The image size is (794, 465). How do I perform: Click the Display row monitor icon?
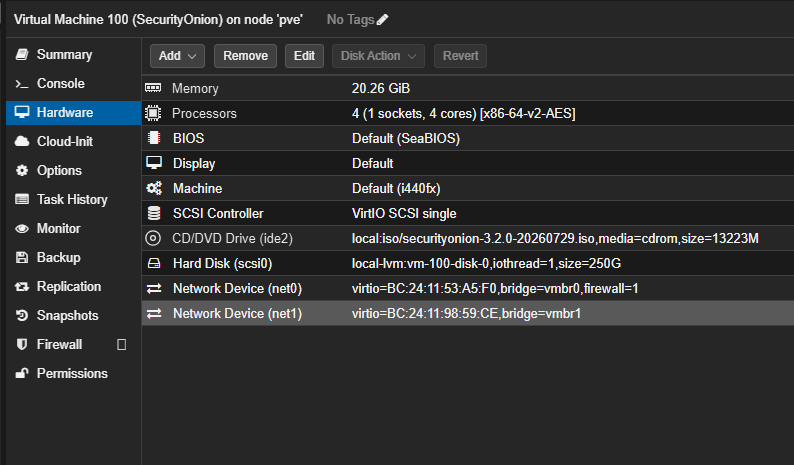click(x=153, y=163)
